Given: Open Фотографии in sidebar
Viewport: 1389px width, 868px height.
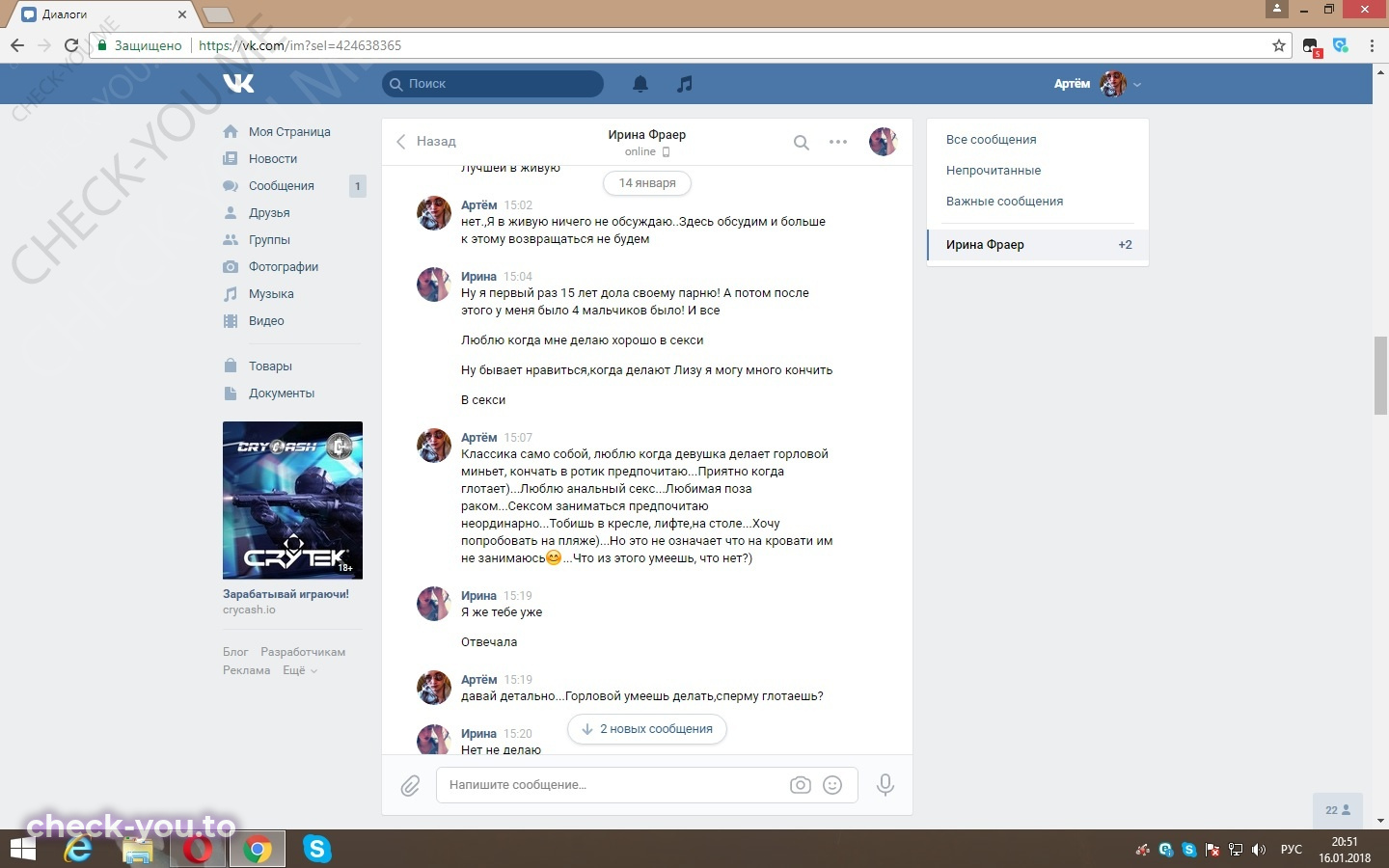Looking at the screenshot, I should click(x=284, y=266).
